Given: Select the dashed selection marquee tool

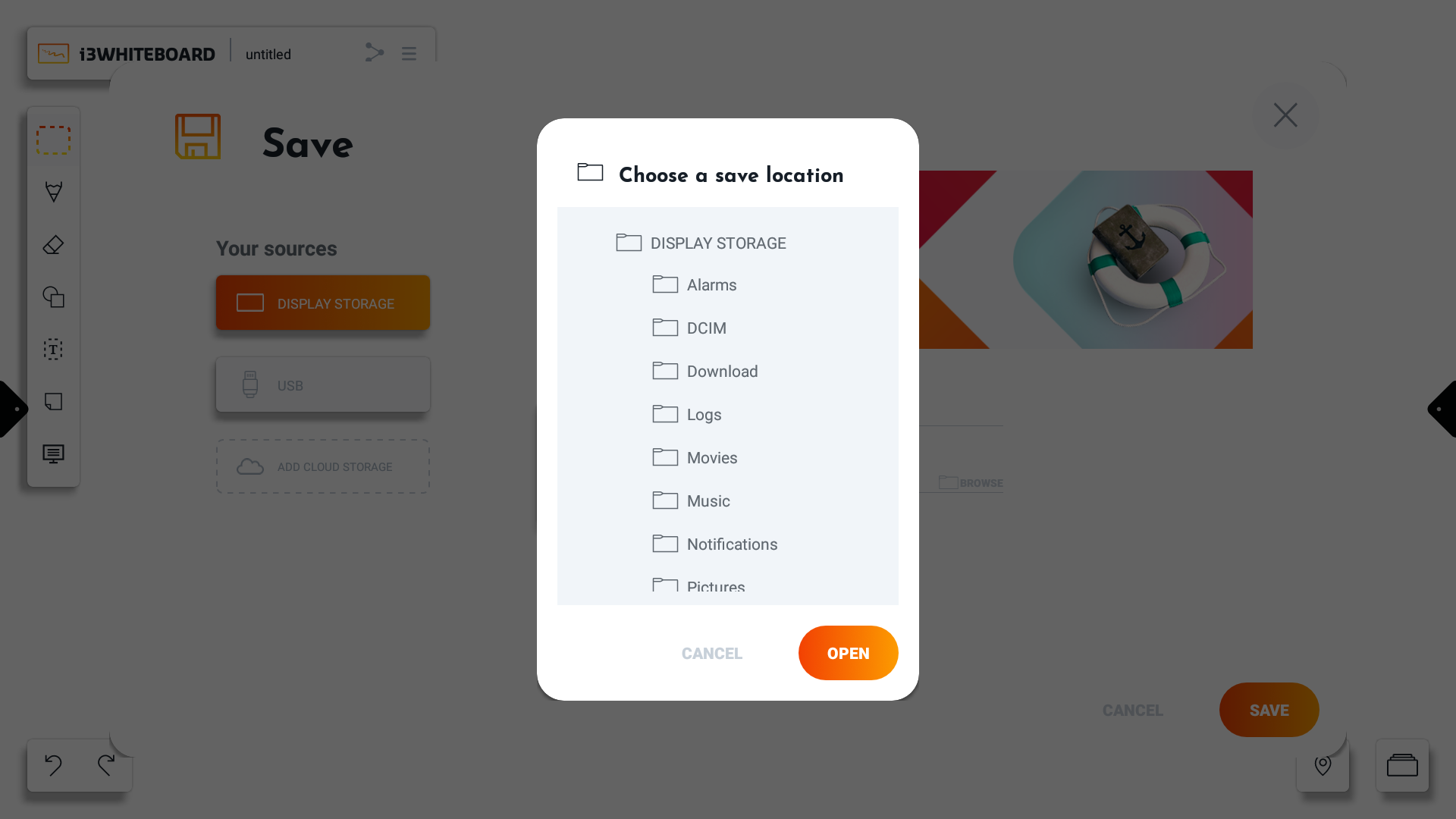Looking at the screenshot, I should [x=53, y=140].
